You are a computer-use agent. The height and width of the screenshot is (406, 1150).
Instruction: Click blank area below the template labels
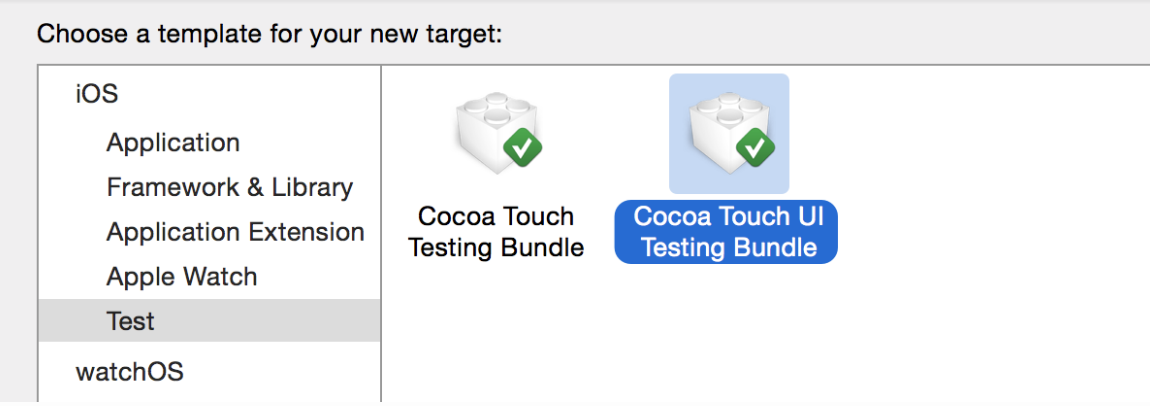coord(733,337)
